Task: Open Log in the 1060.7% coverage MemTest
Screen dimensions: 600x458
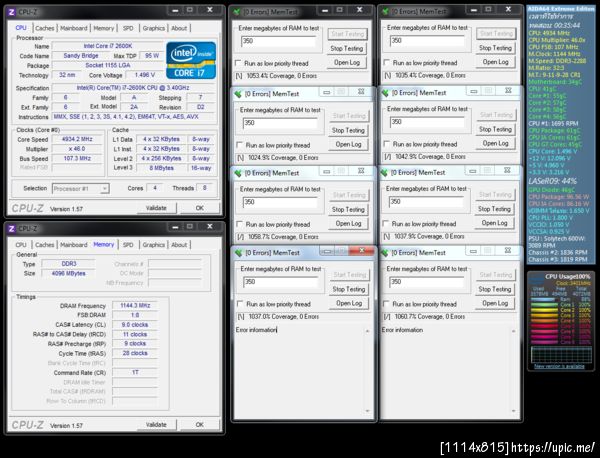Action: click(x=495, y=303)
